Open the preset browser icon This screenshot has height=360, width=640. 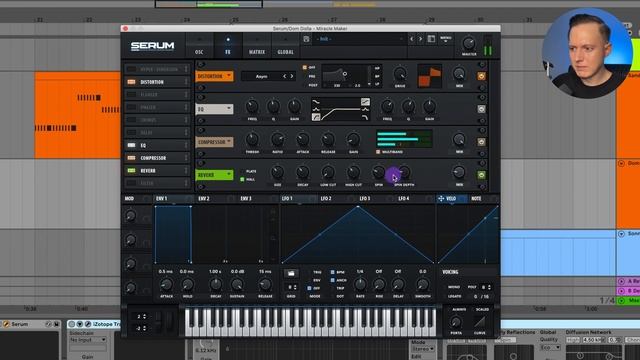point(431,39)
